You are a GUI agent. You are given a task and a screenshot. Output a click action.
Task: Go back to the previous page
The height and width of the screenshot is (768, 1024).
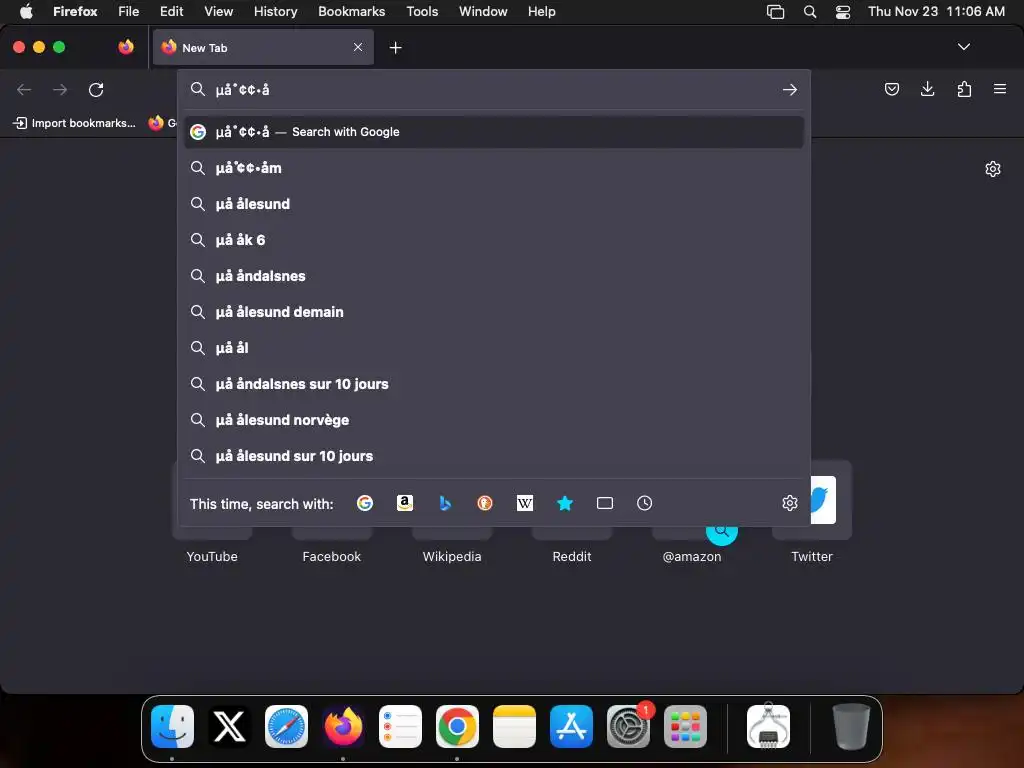tap(24, 89)
